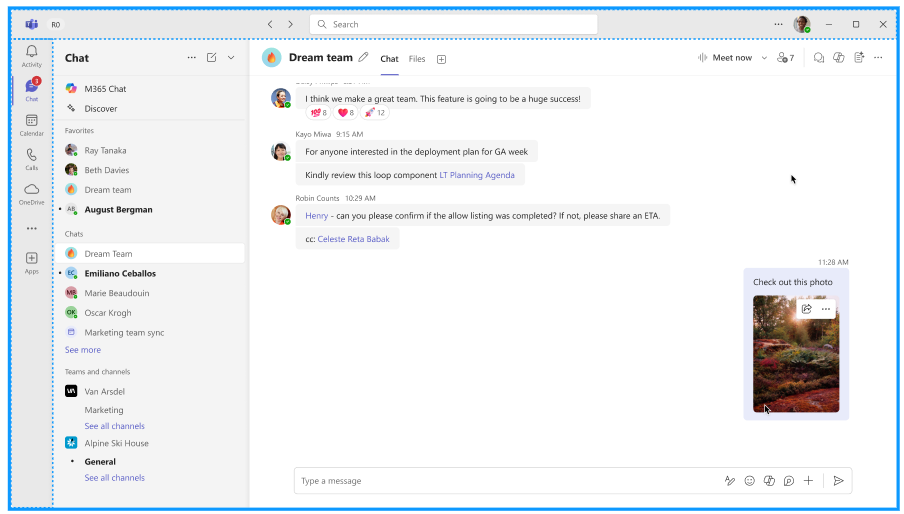The height and width of the screenshot is (514, 904).
Task: Click the Henry mention
Action: pyautogui.click(x=317, y=216)
